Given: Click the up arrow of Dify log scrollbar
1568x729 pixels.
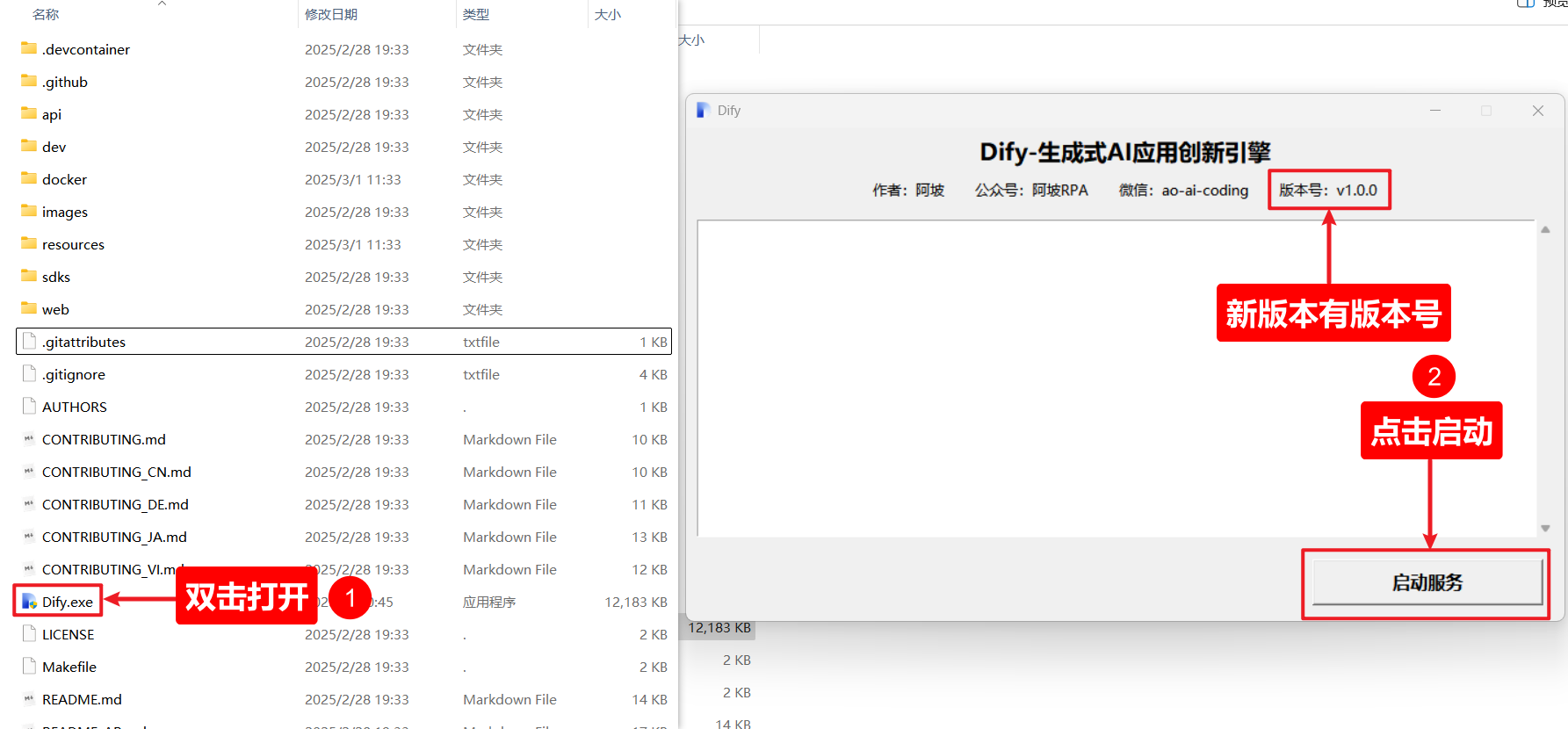Looking at the screenshot, I should click(1545, 229).
